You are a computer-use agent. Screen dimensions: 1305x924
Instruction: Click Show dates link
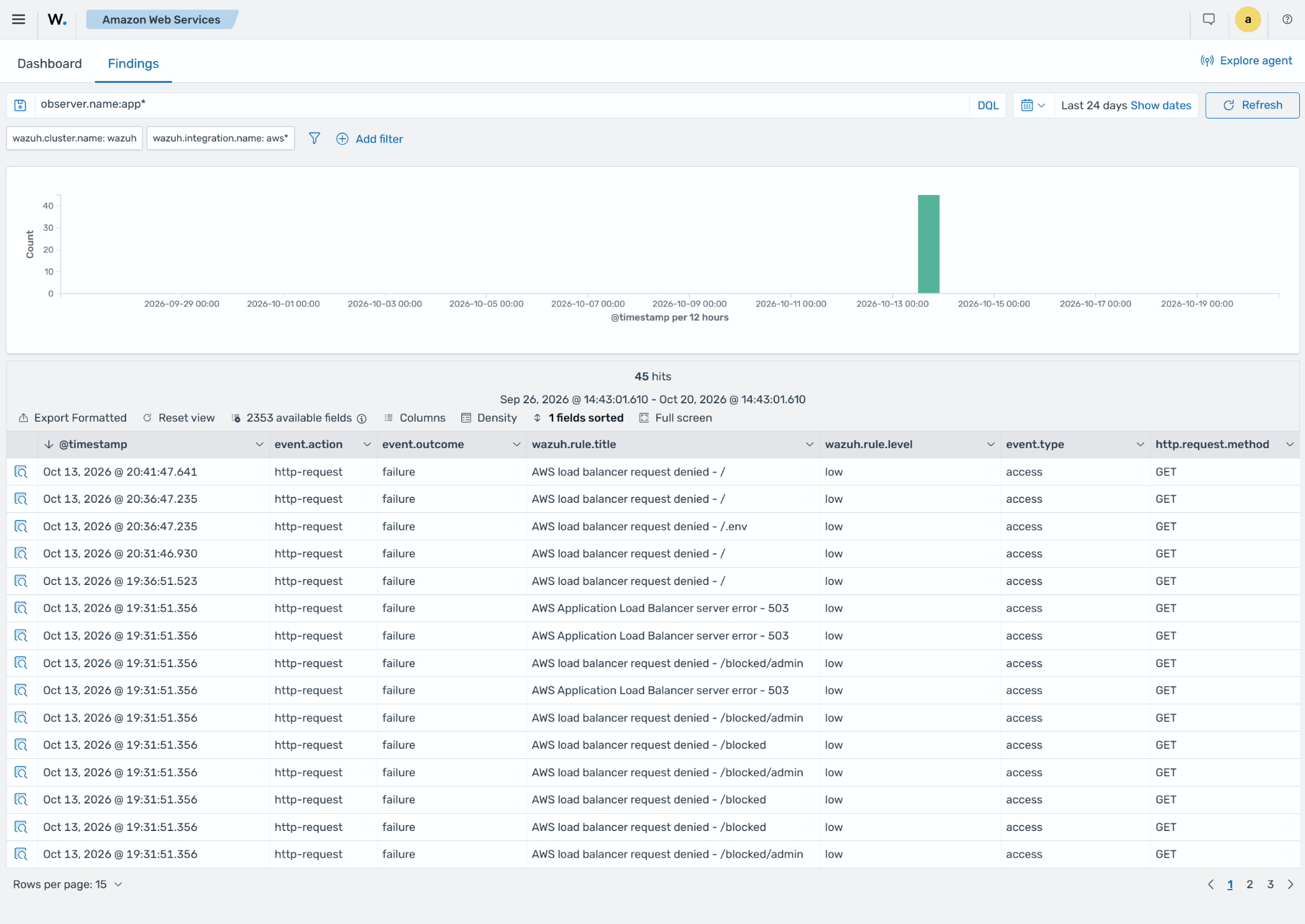click(1160, 105)
